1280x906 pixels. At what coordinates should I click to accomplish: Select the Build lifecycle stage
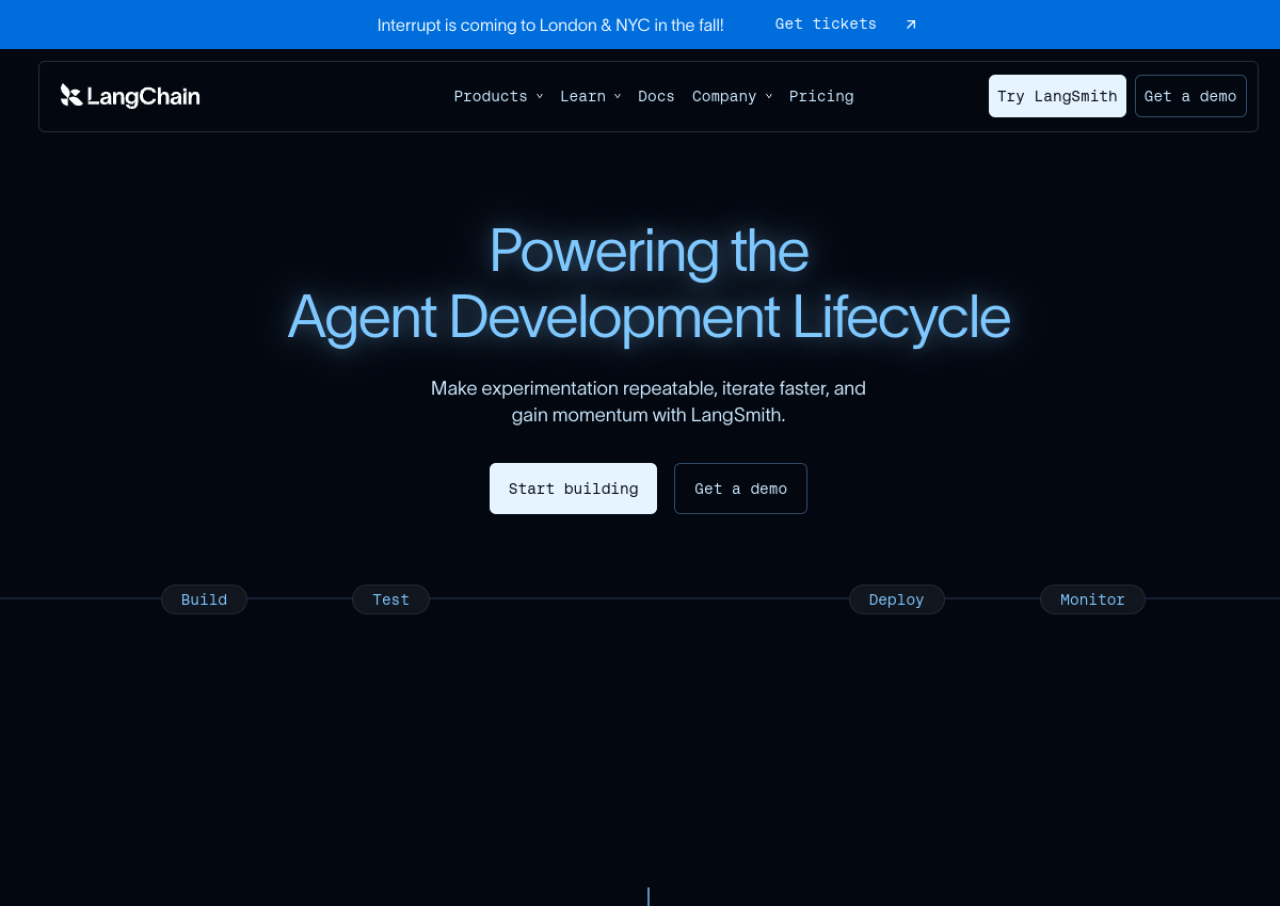204,599
